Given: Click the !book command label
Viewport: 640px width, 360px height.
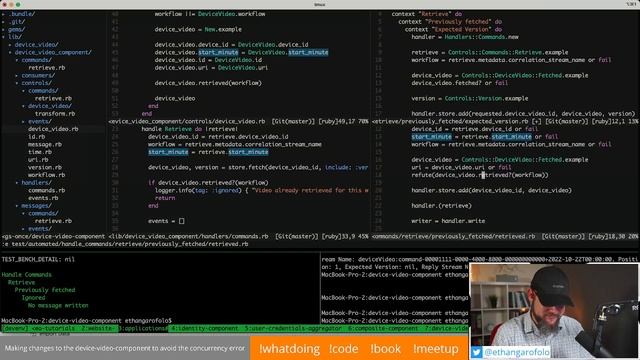Looking at the screenshot, I should click(x=386, y=349).
